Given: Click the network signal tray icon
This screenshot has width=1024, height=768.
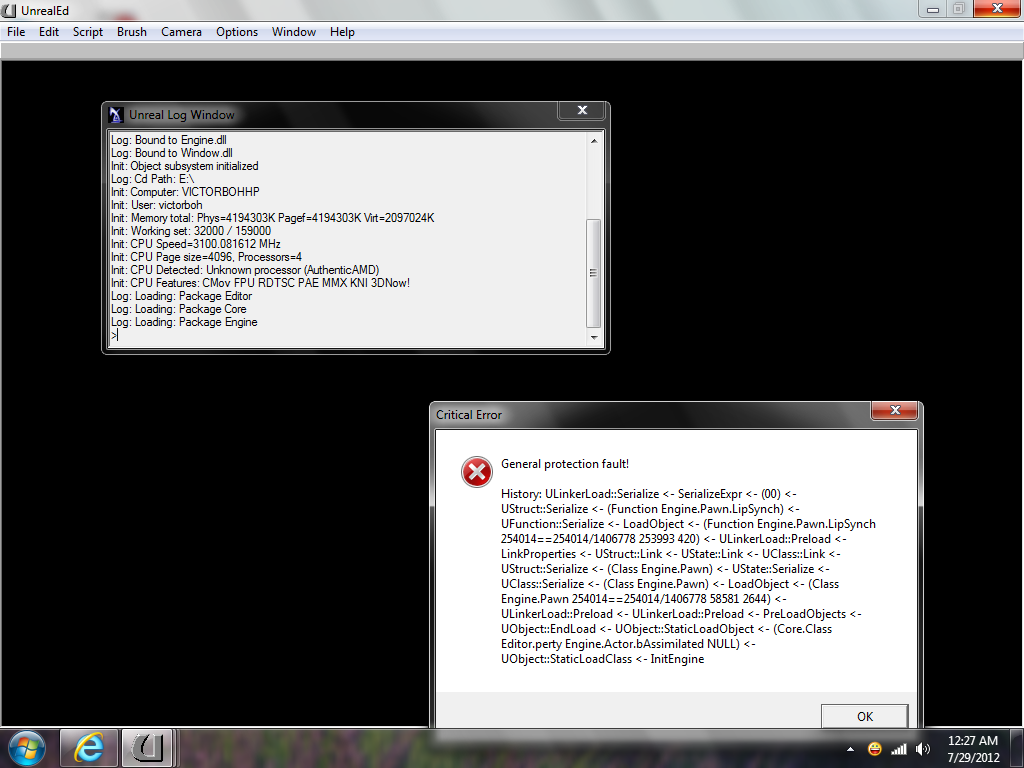Looking at the screenshot, I should coord(899,749).
